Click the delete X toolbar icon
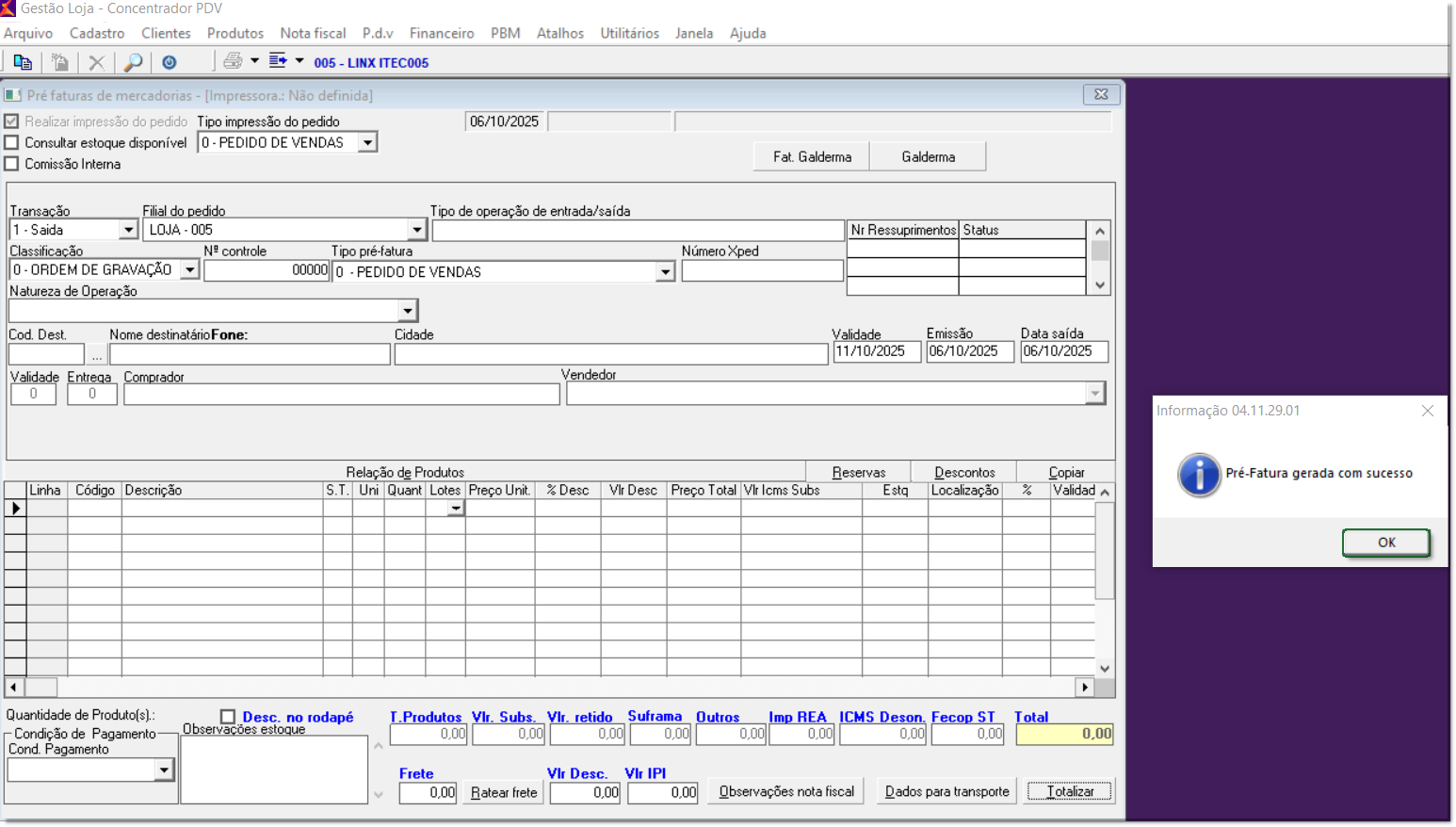This screenshot has width=1456, height=827. pos(96,62)
